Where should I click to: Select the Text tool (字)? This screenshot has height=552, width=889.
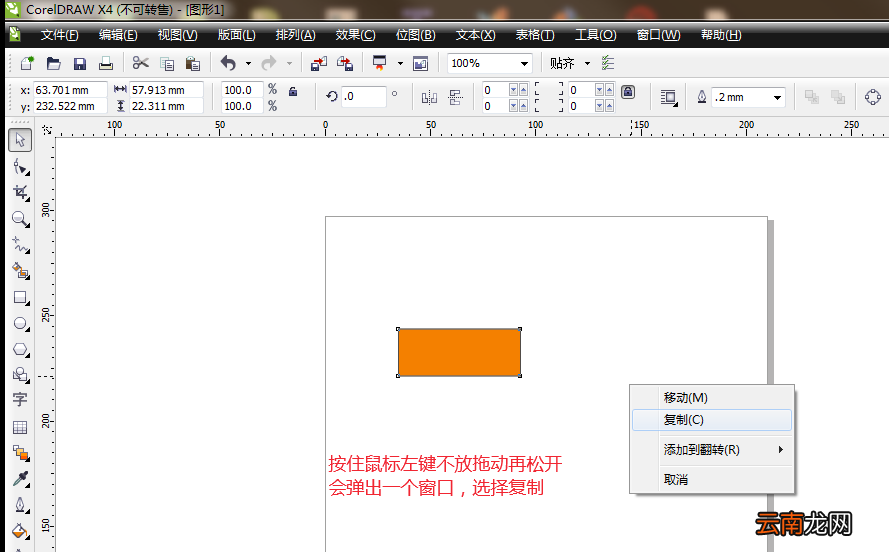(x=20, y=400)
